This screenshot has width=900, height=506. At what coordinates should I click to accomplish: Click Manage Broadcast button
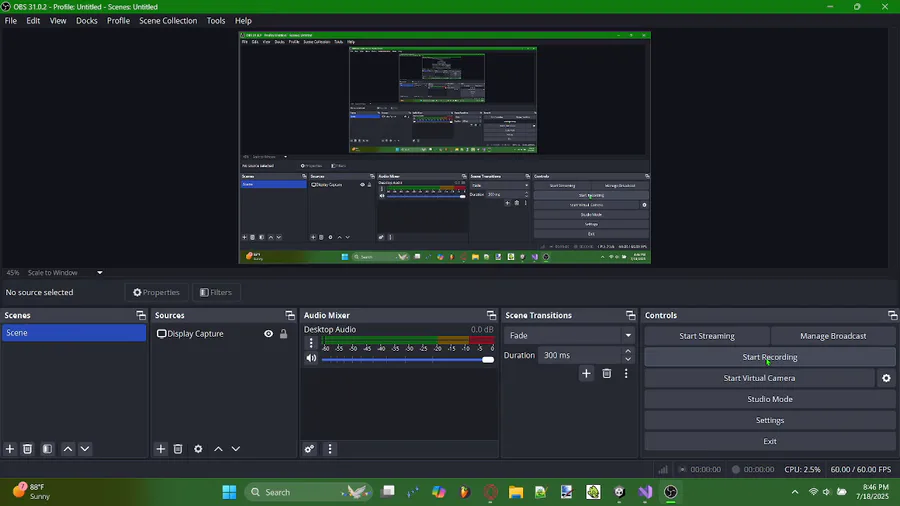point(833,336)
